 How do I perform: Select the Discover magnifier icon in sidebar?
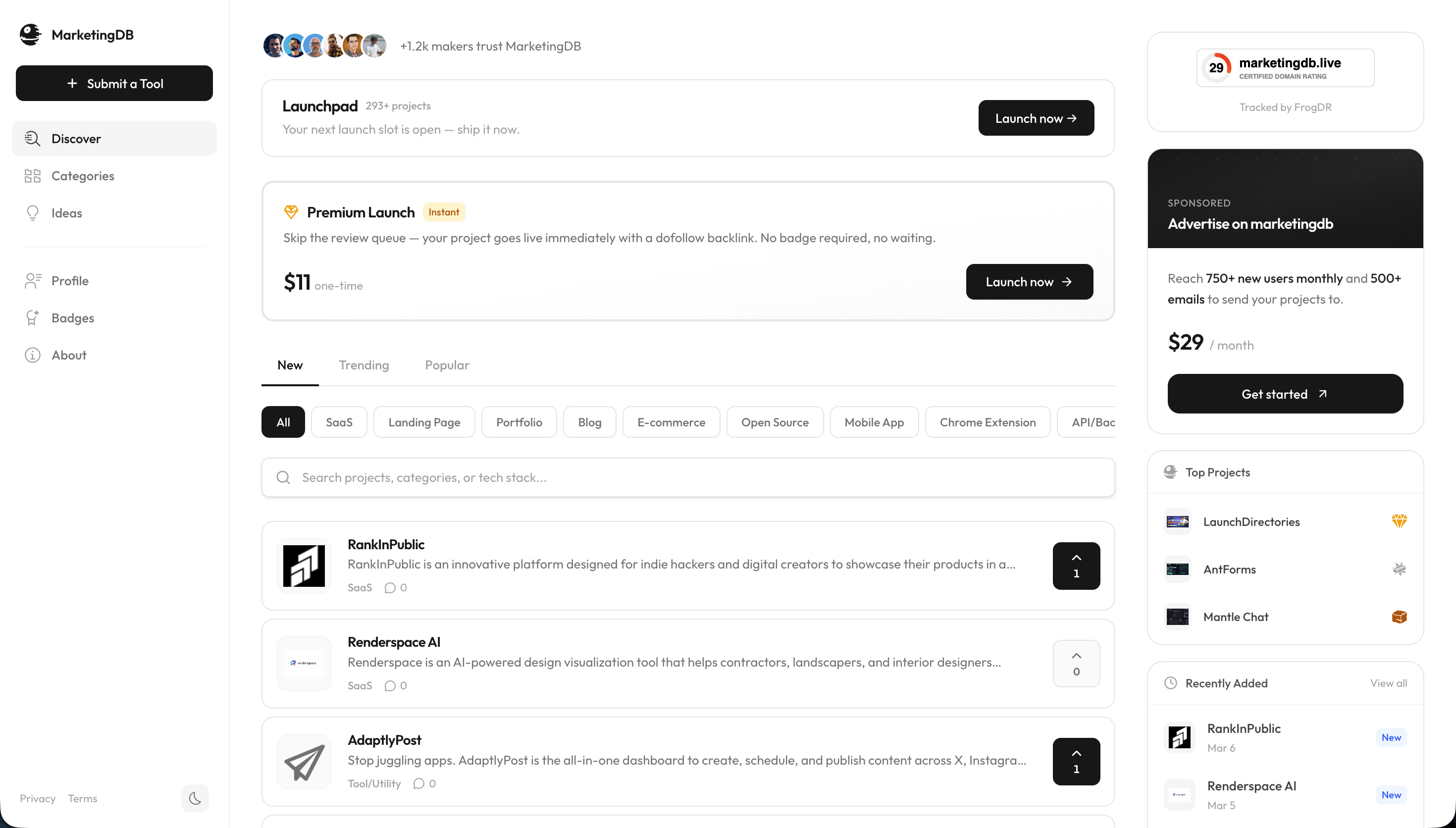(x=32, y=138)
